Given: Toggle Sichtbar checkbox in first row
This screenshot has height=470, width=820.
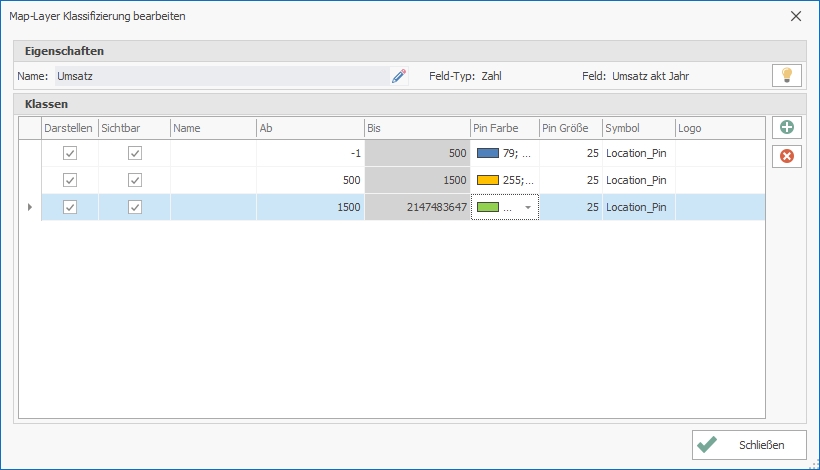Looking at the screenshot, I should coord(135,153).
